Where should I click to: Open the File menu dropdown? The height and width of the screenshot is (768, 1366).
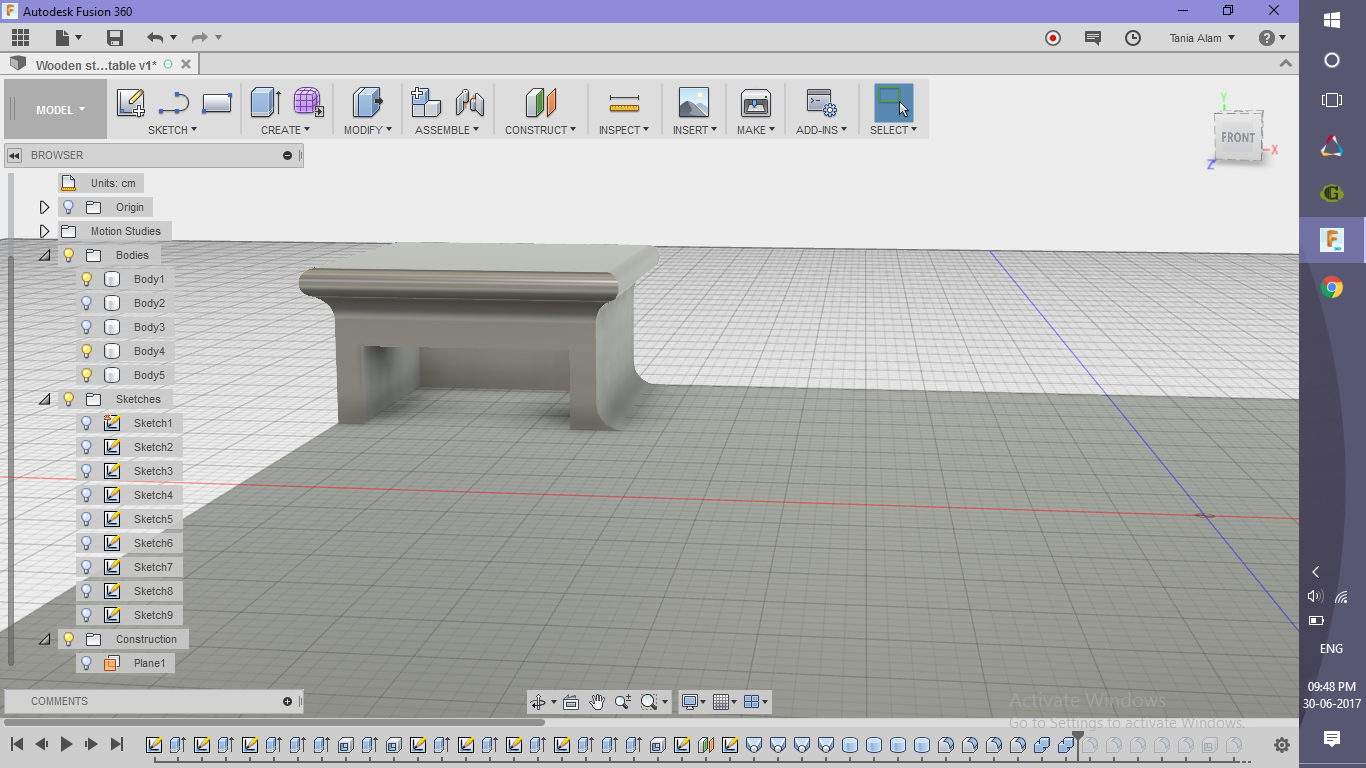(x=69, y=38)
